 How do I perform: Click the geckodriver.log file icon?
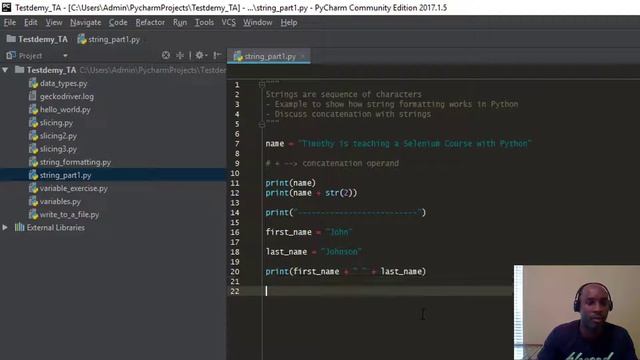click(x=33, y=96)
